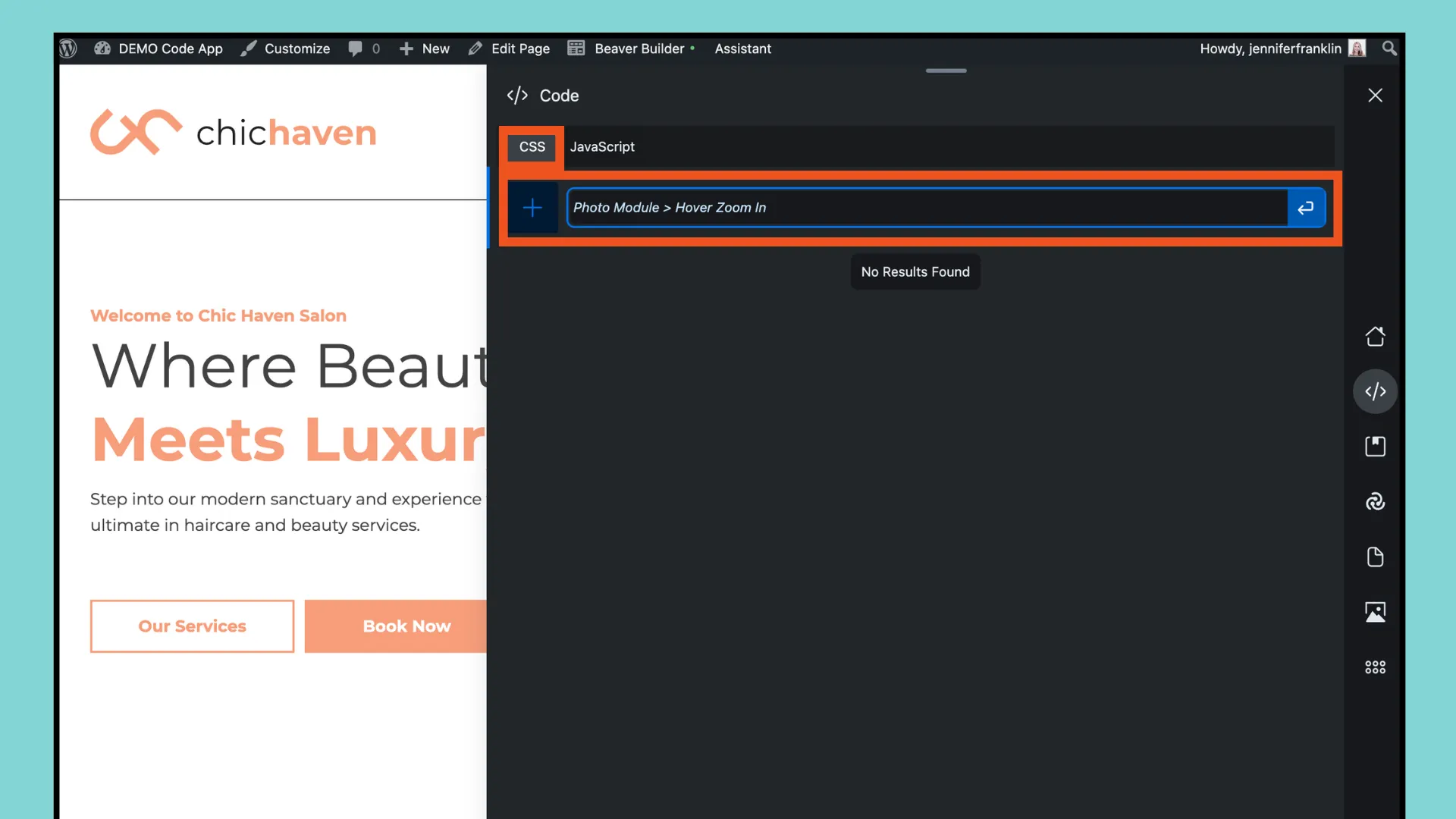Click the Save/Bookmark icon in sidebar

point(1375,445)
